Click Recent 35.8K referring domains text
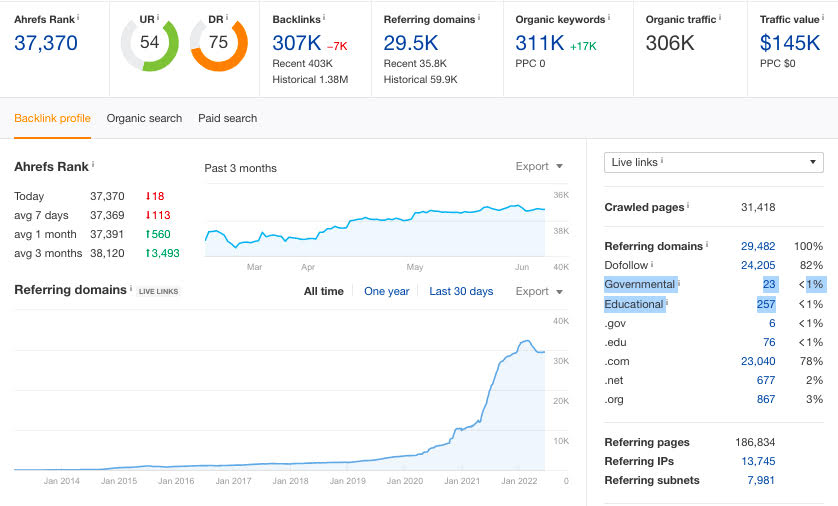 (415, 64)
